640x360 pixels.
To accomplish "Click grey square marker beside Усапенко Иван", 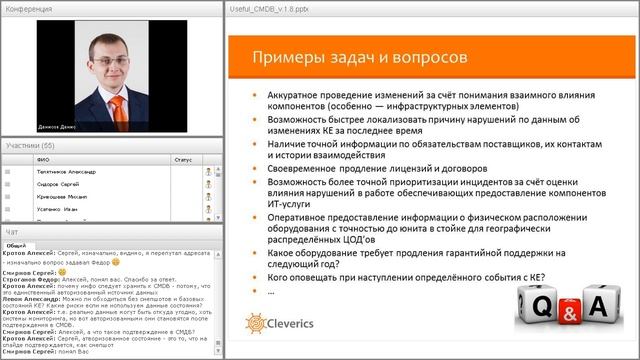I will coord(7,209).
